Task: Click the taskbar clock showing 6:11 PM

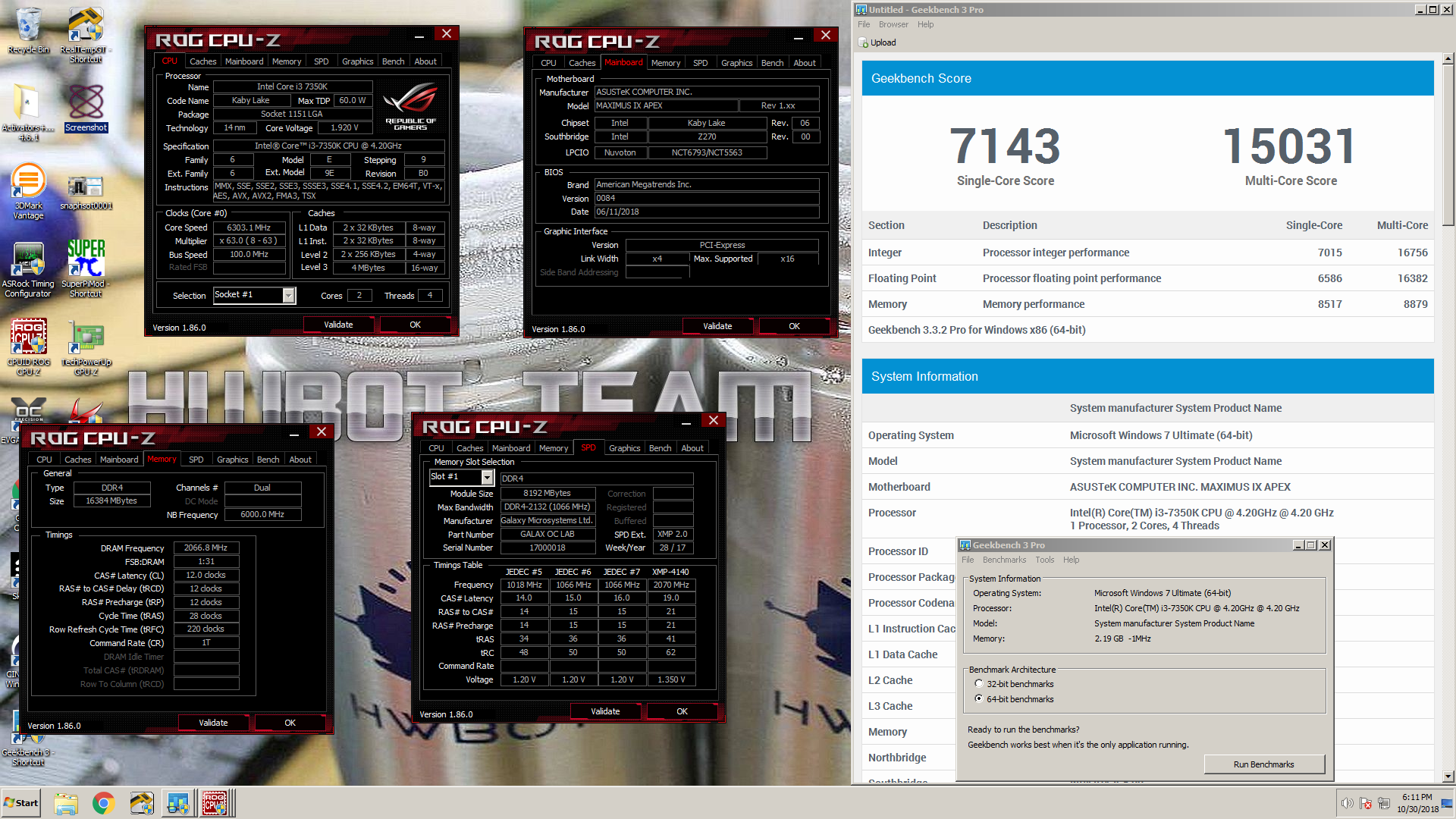Action: click(1417, 803)
